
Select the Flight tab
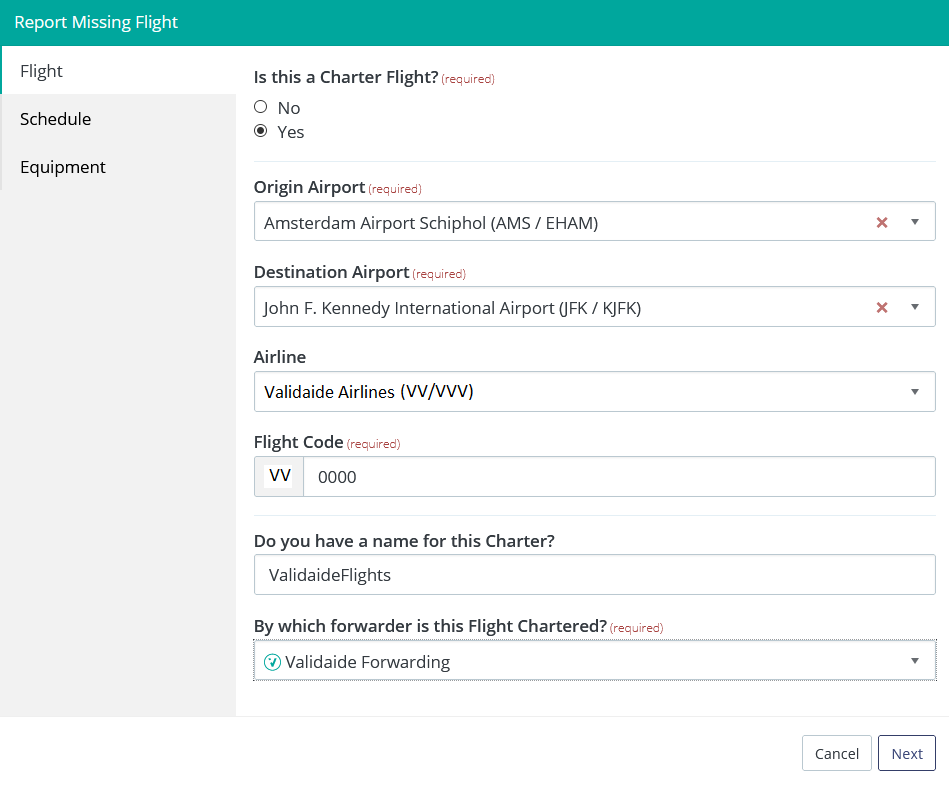41,71
